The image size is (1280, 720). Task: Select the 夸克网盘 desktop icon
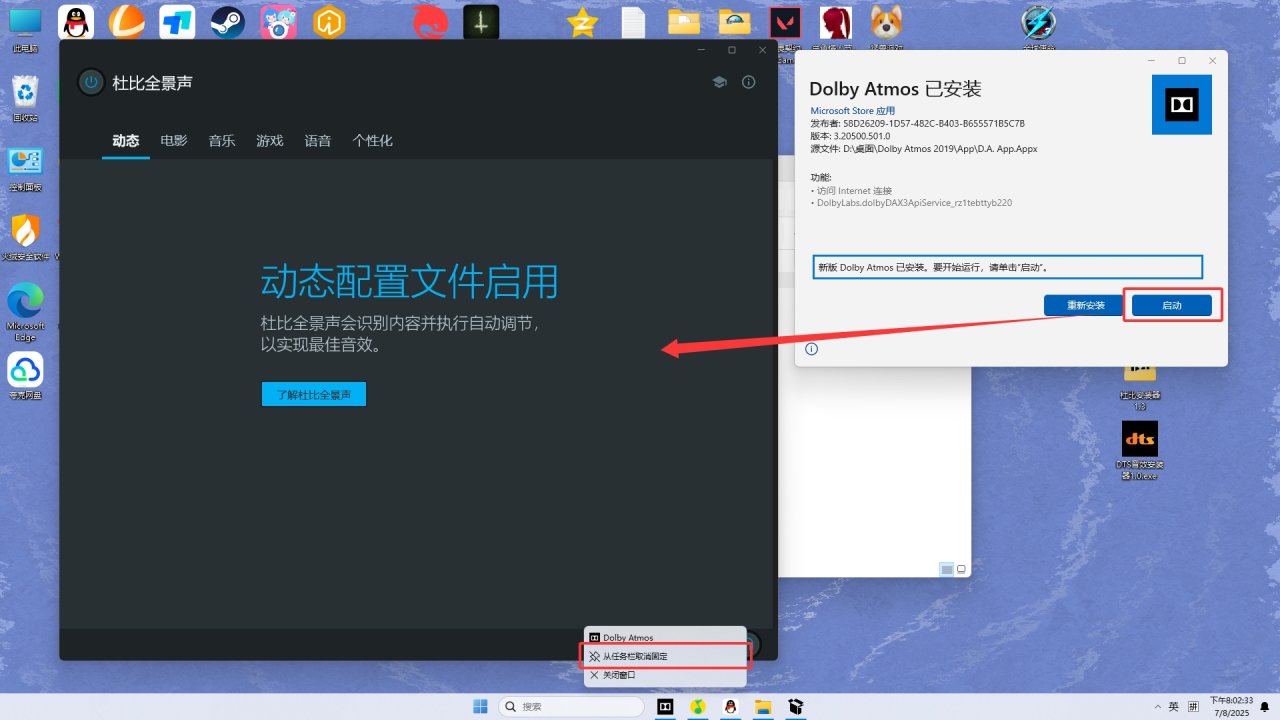[25, 377]
